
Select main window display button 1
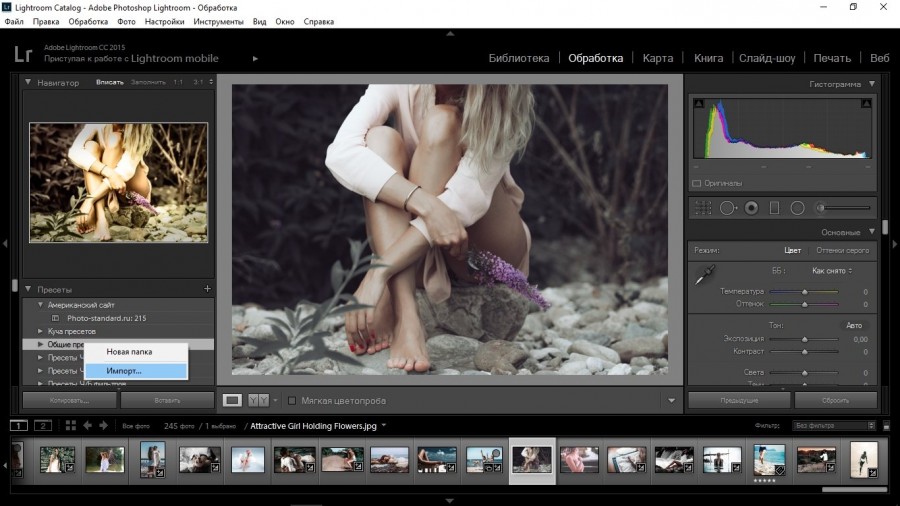(18, 425)
